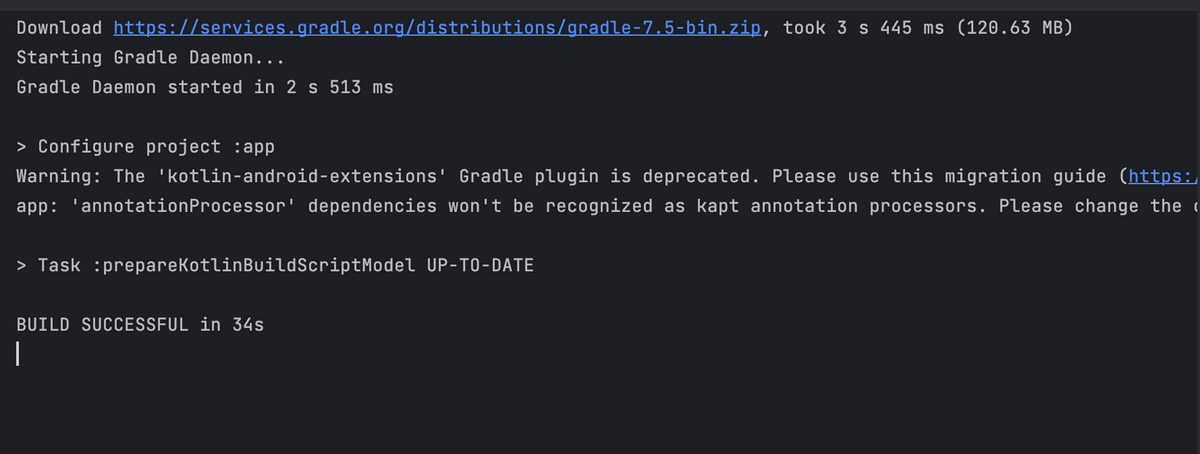Place caret at blinking cursor line
The width and height of the screenshot is (1200, 454).
pos(18,355)
